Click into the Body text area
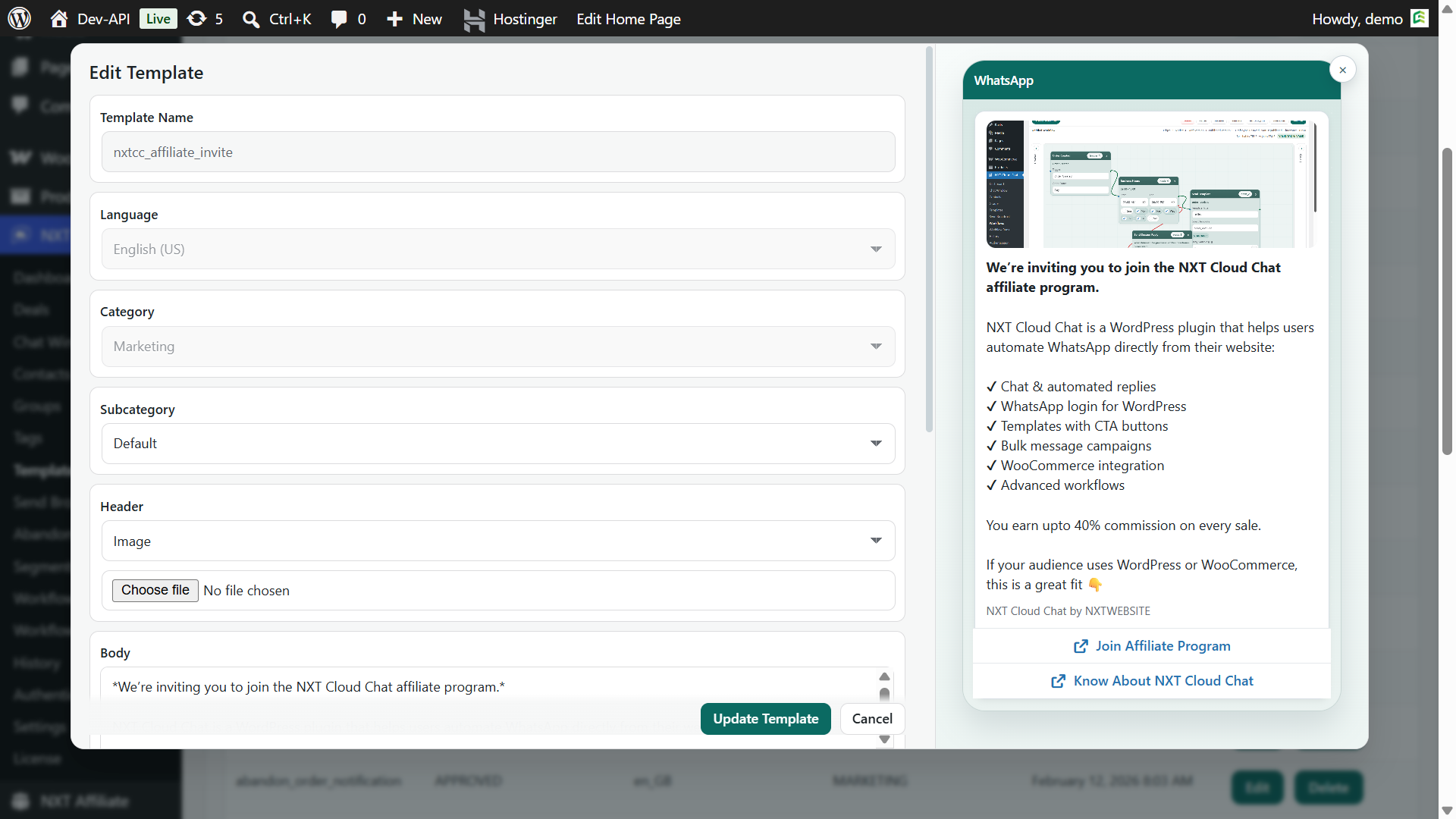The image size is (1456, 819). click(488, 687)
